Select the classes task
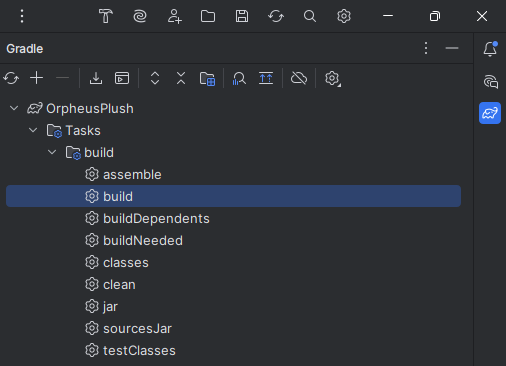 pos(233,262)
